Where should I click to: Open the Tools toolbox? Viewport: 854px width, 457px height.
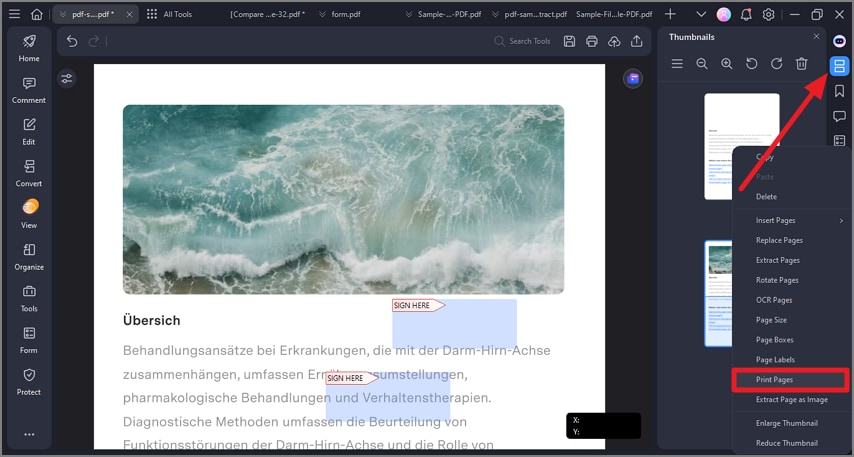pos(29,298)
